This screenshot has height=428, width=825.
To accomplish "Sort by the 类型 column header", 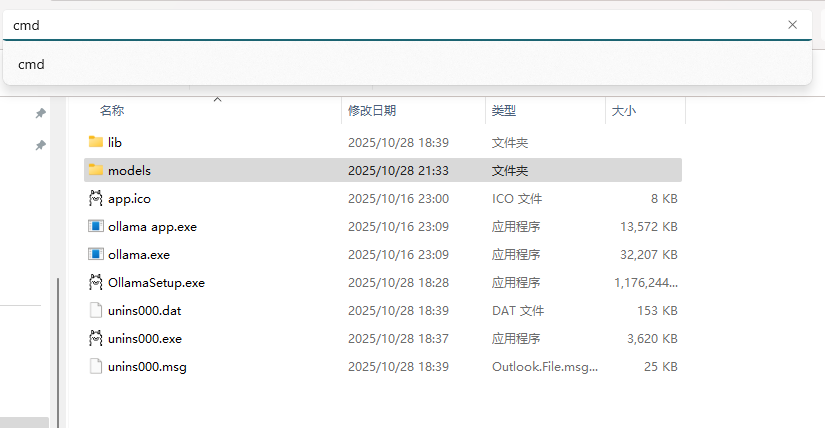I will (504, 111).
